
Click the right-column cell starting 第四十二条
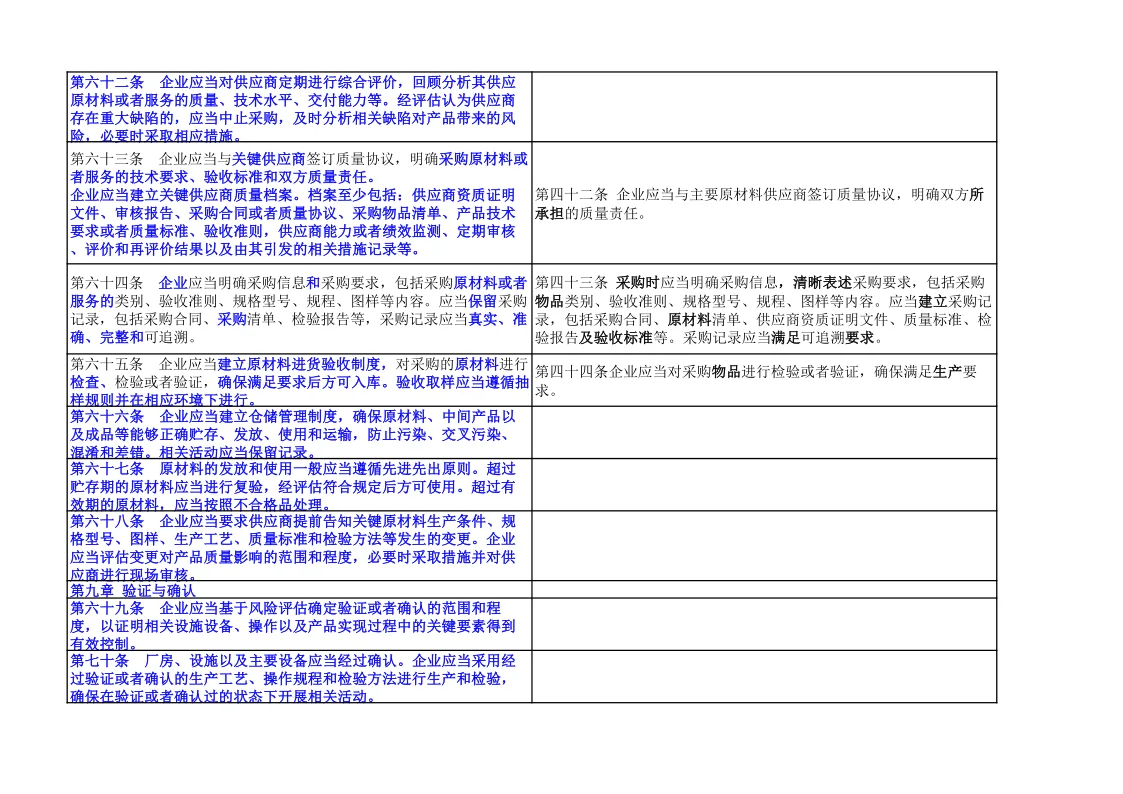[764, 203]
